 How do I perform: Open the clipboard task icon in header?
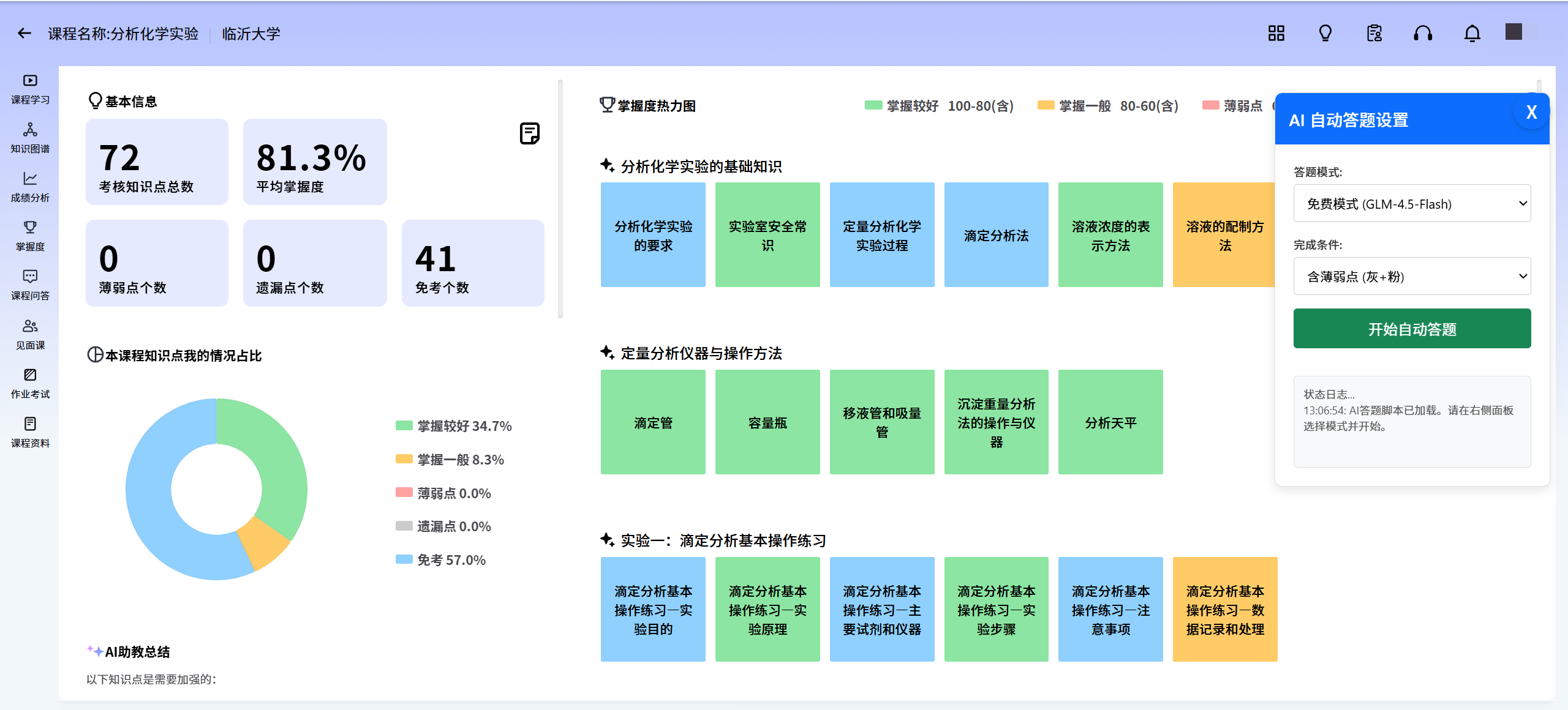pos(1374,34)
